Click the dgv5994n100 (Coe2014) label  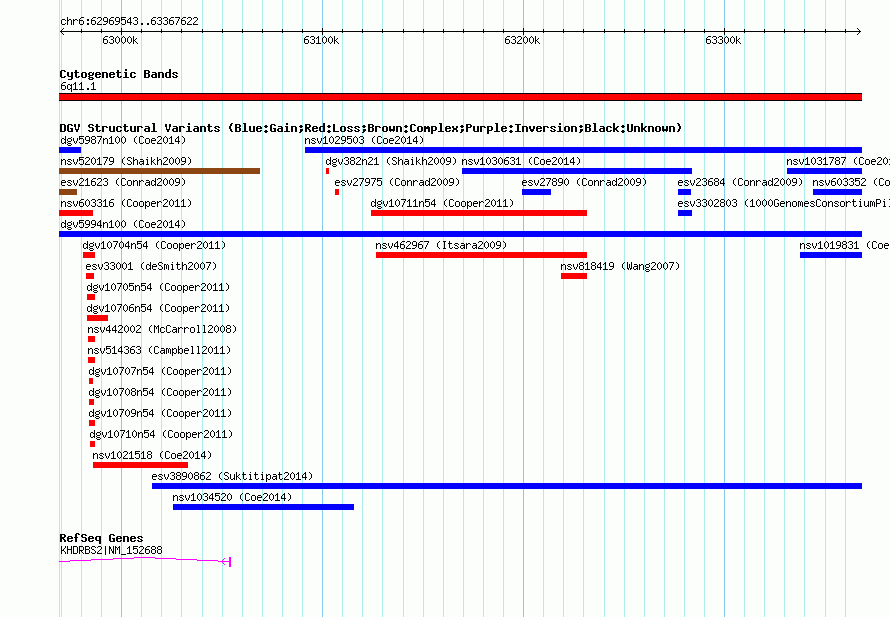(123, 224)
